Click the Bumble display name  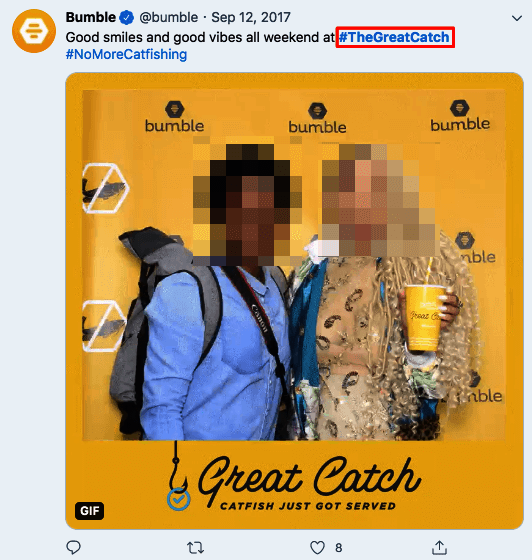91,17
